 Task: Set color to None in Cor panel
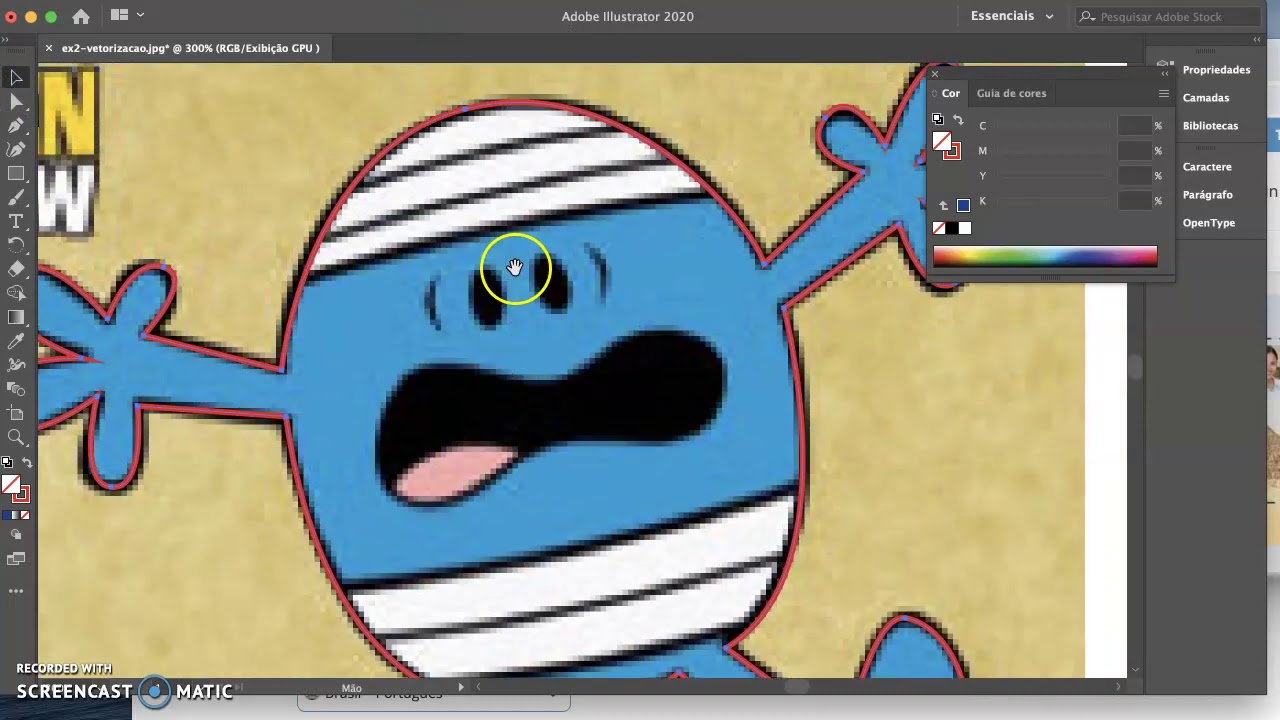939,229
